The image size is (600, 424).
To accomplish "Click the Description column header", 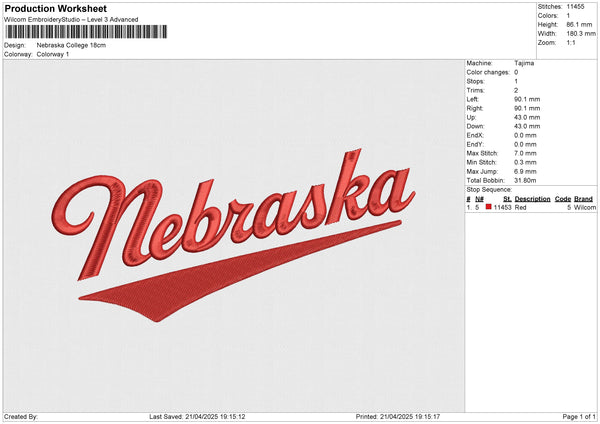I will coord(532,199).
